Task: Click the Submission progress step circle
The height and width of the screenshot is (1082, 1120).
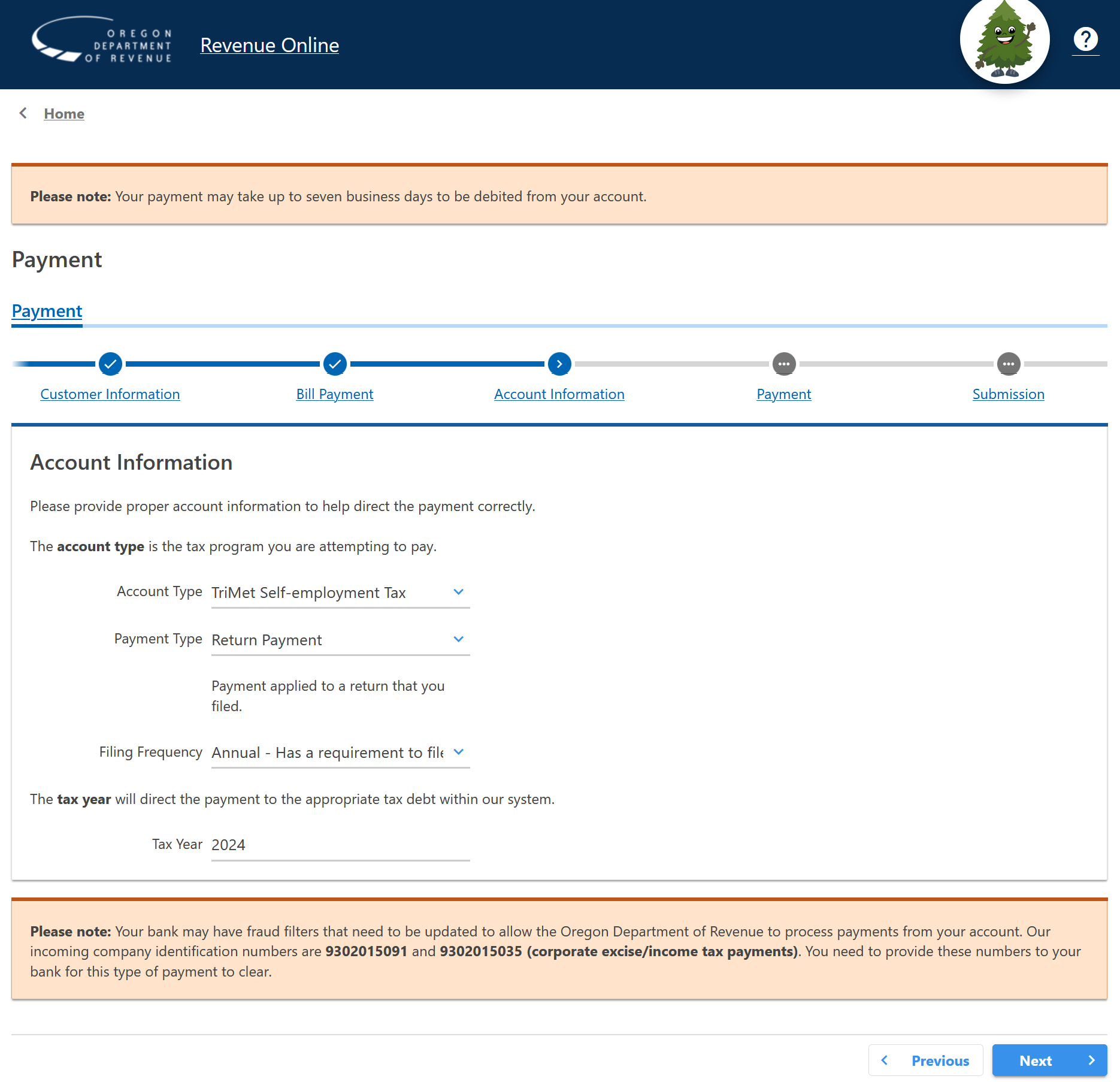Action: 1009,364
